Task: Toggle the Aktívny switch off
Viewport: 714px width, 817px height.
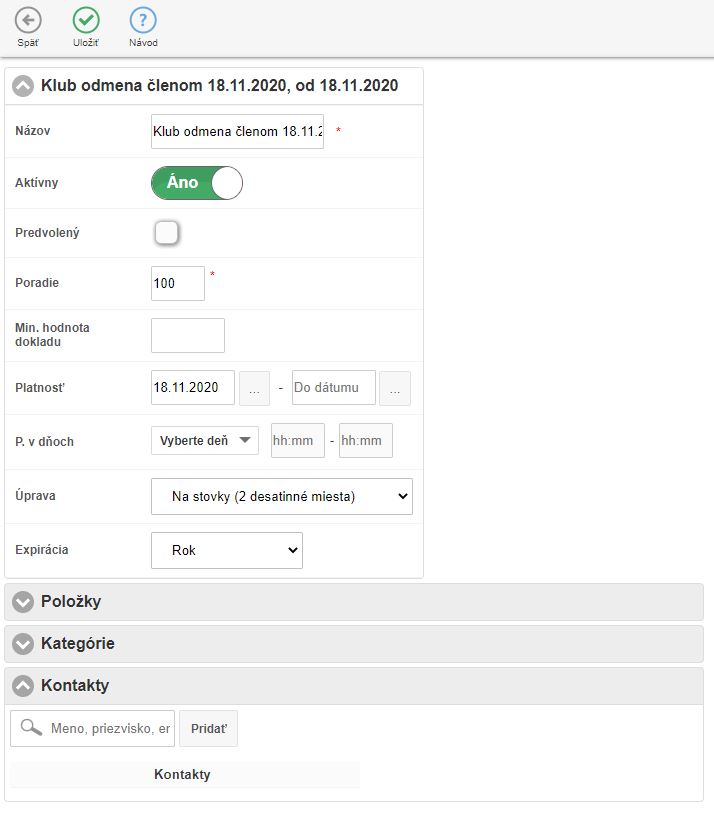Action: pos(197,183)
